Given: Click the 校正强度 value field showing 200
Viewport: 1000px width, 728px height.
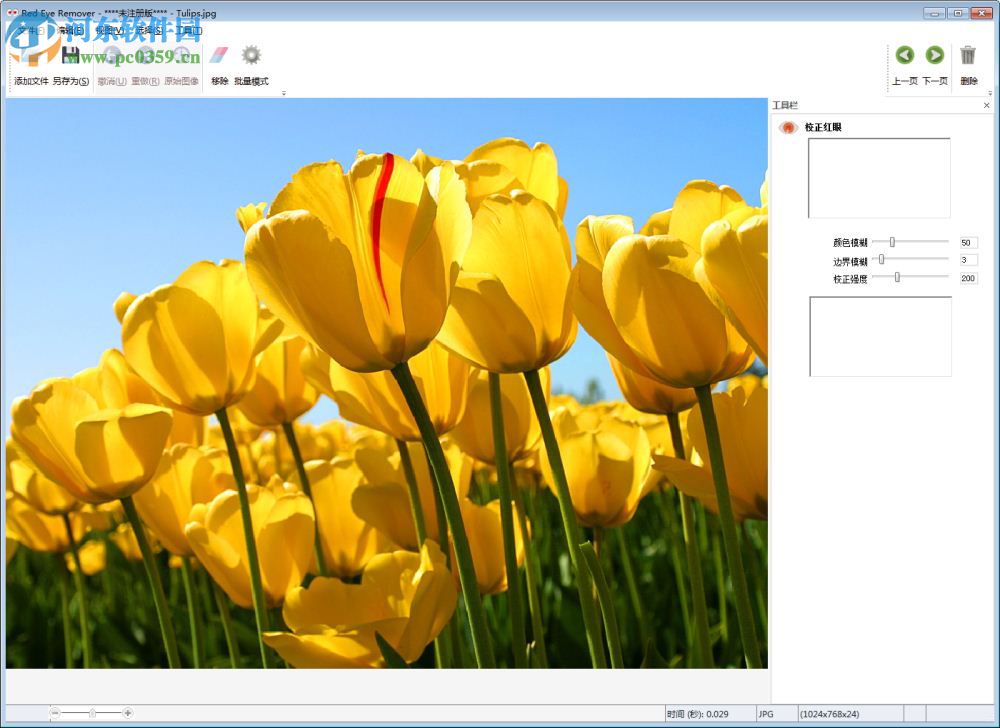Looking at the screenshot, I should click(x=969, y=278).
